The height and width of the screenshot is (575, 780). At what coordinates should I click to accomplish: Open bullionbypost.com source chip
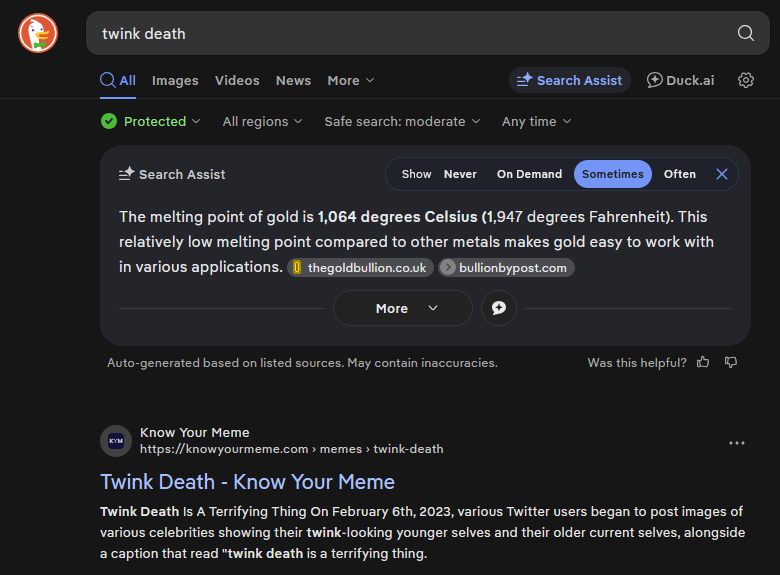coord(506,268)
